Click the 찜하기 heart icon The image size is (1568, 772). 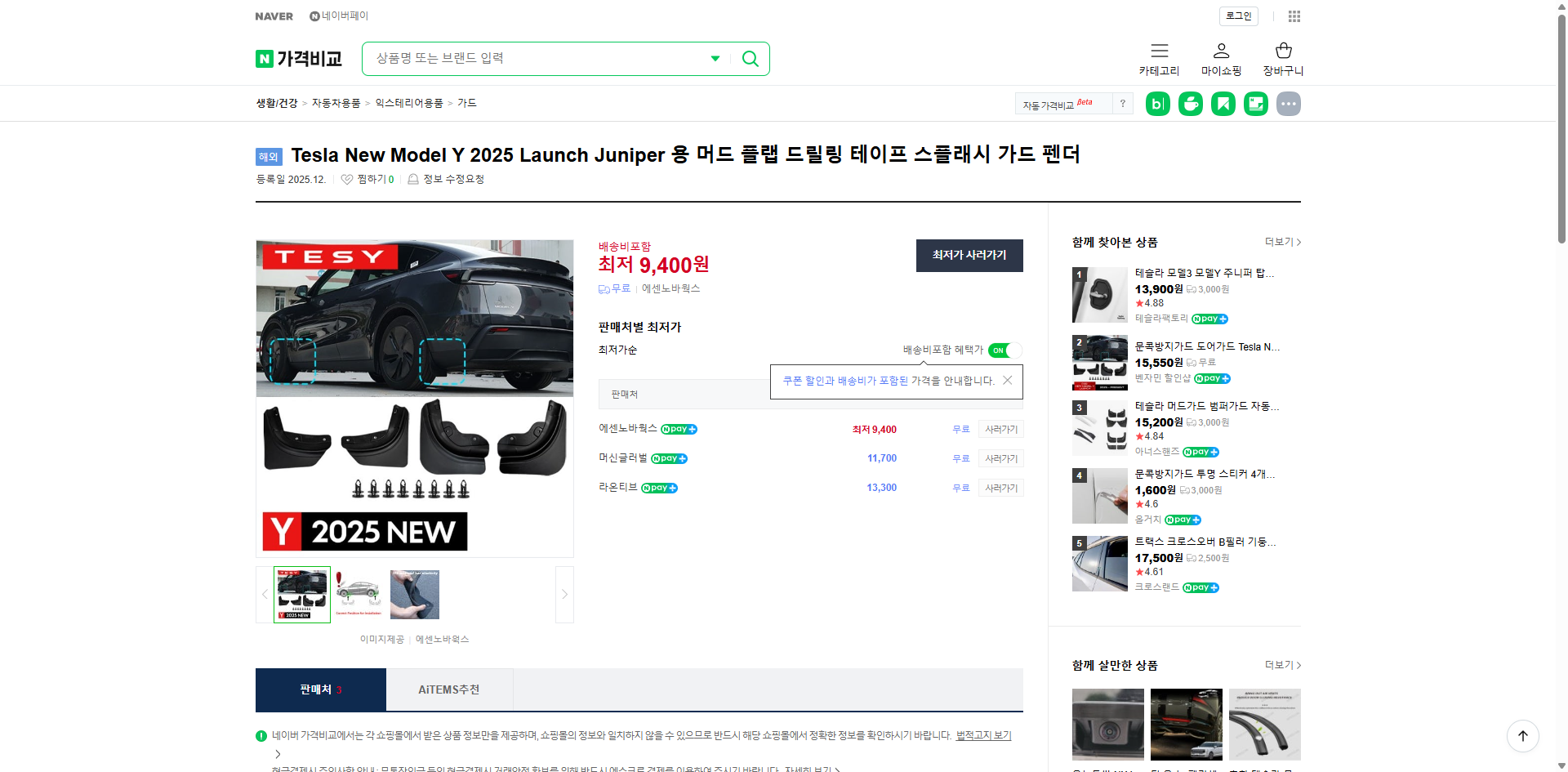[x=346, y=179]
